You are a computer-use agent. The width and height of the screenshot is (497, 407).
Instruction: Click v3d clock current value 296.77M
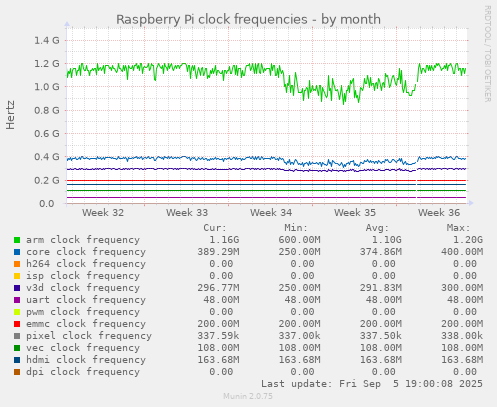point(218,288)
